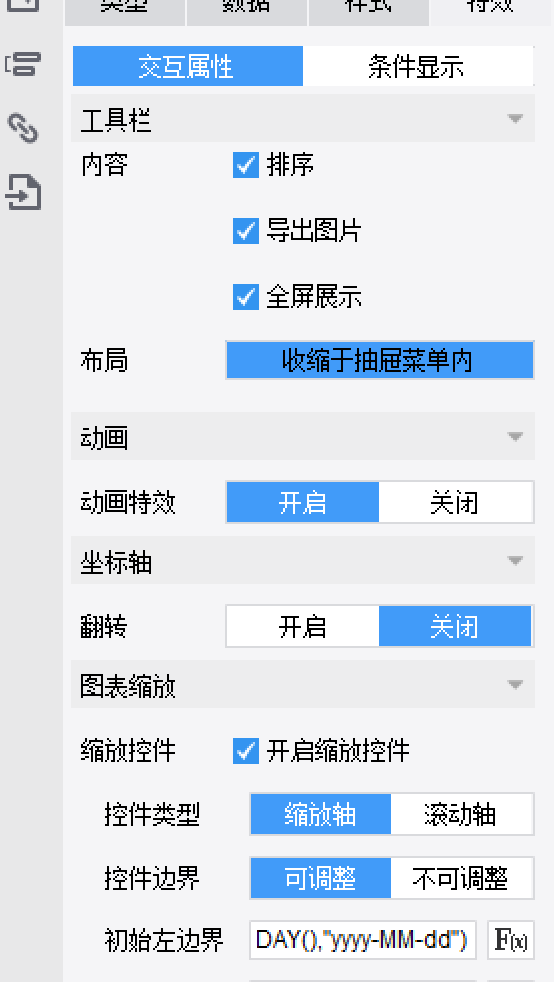Click the 收缩于抽屉菜单内 layout button
554x982 pixels.
pyautogui.click(x=379, y=360)
